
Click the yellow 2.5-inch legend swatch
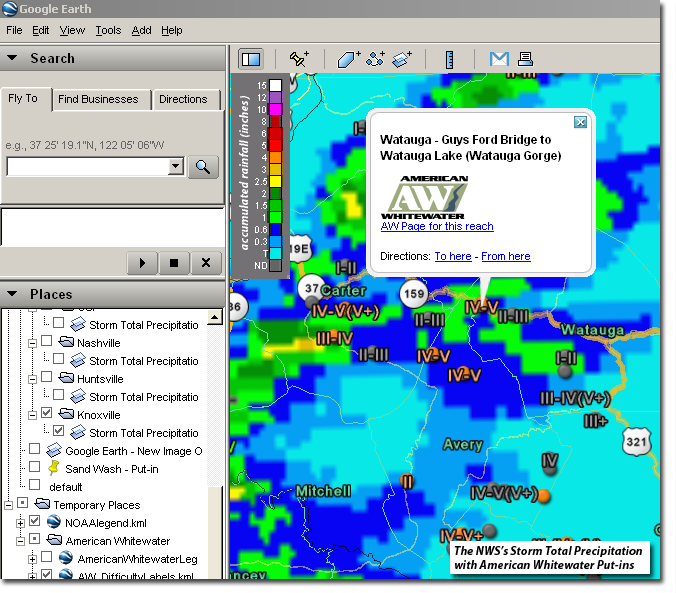click(x=275, y=182)
